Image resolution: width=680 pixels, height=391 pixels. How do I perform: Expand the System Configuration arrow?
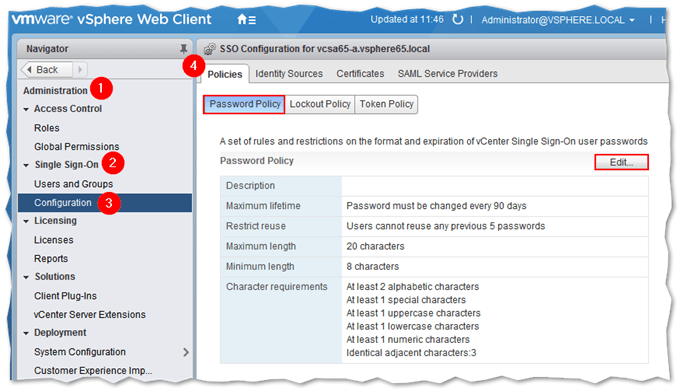186,352
